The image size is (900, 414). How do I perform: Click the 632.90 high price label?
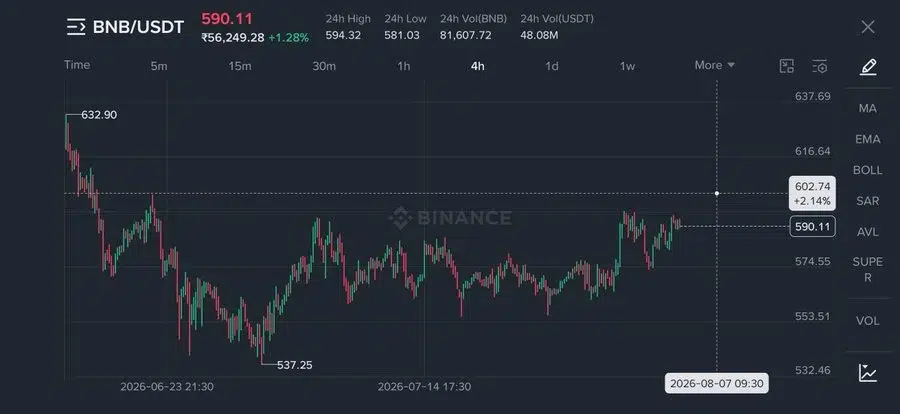tap(99, 115)
